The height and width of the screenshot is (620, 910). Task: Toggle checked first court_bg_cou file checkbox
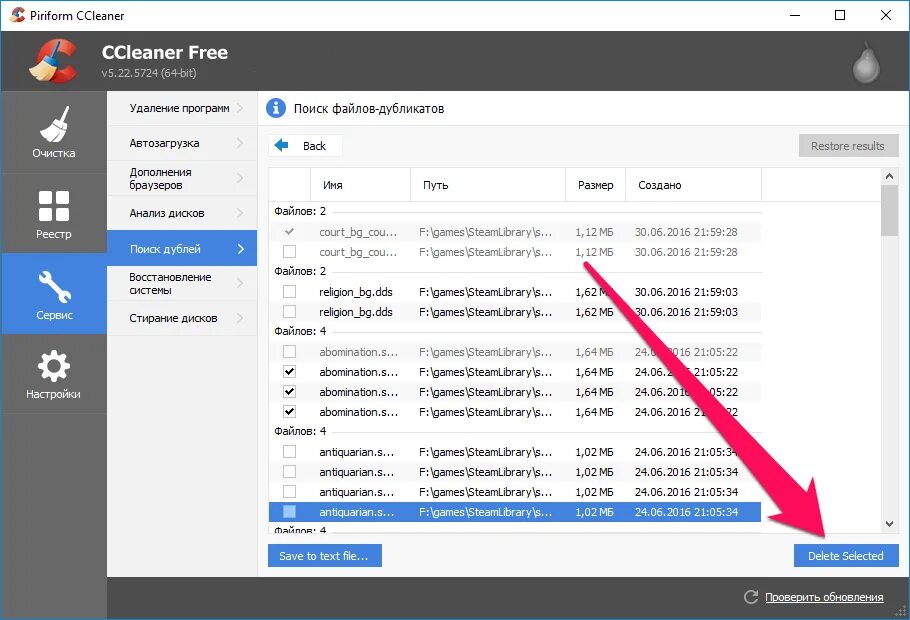(289, 232)
